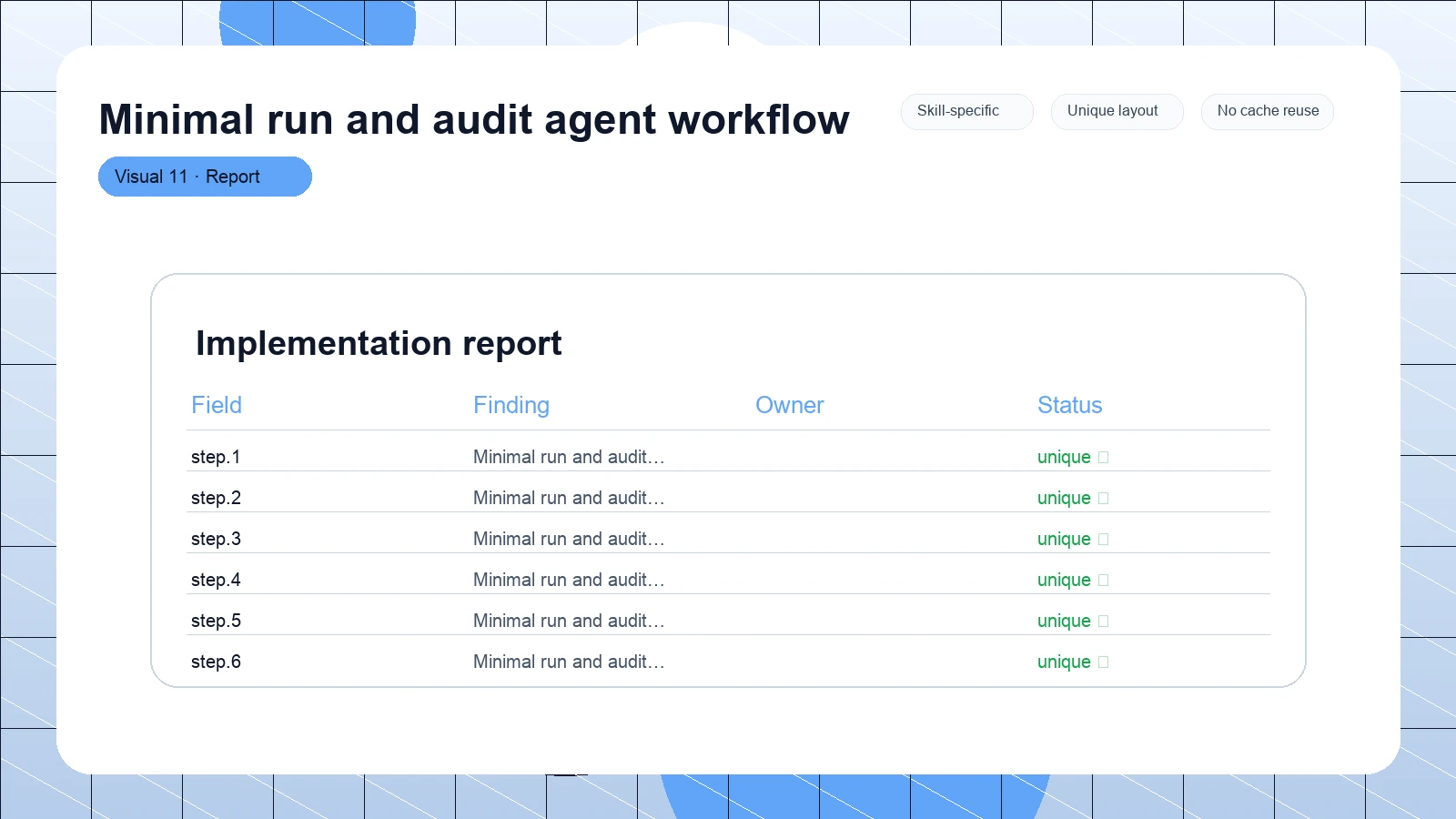Click the finding text in step.3 row
This screenshot has height=819, width=1456.
point(569,539)
